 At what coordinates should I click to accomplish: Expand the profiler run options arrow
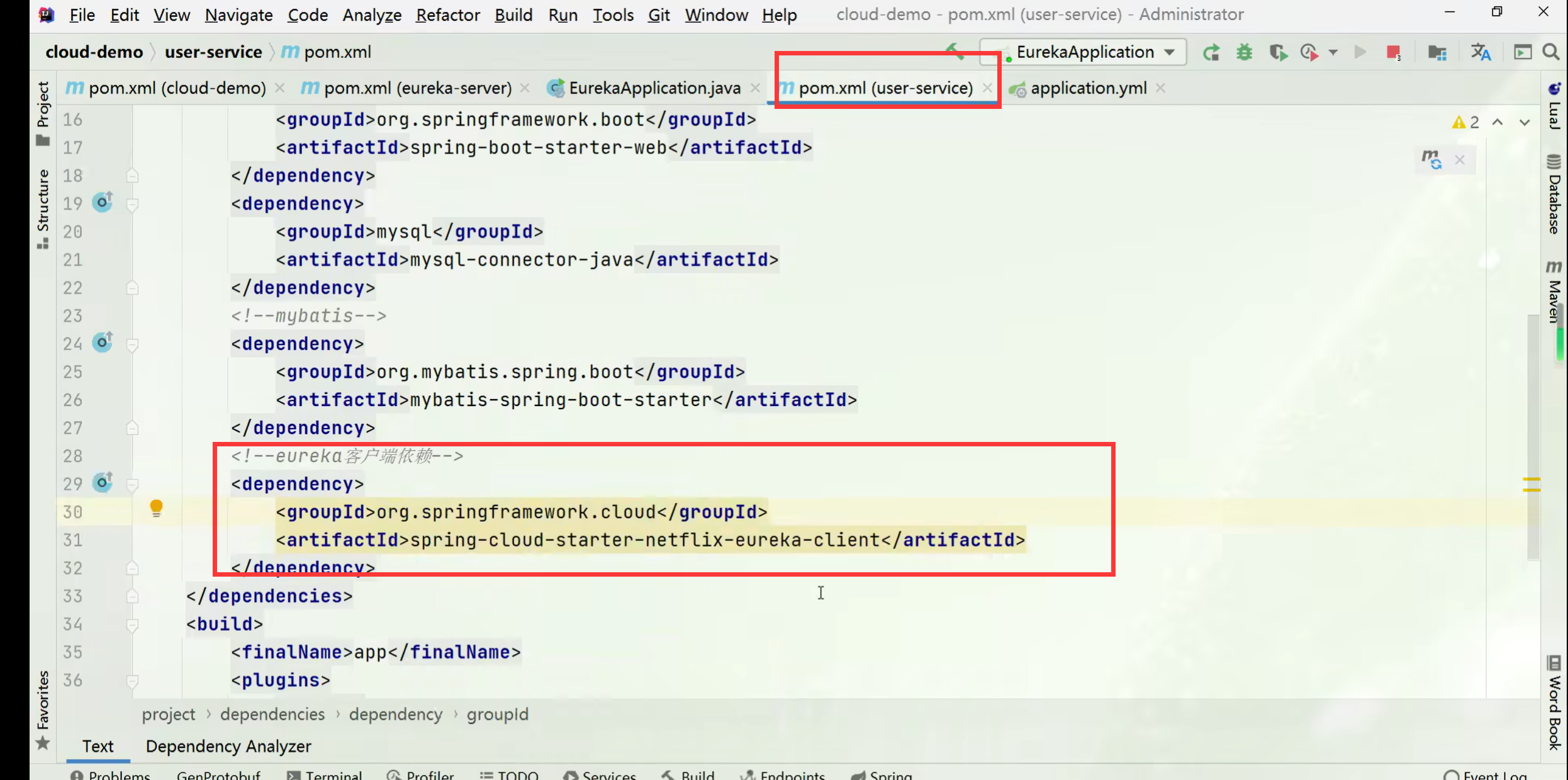point(1333,53)
